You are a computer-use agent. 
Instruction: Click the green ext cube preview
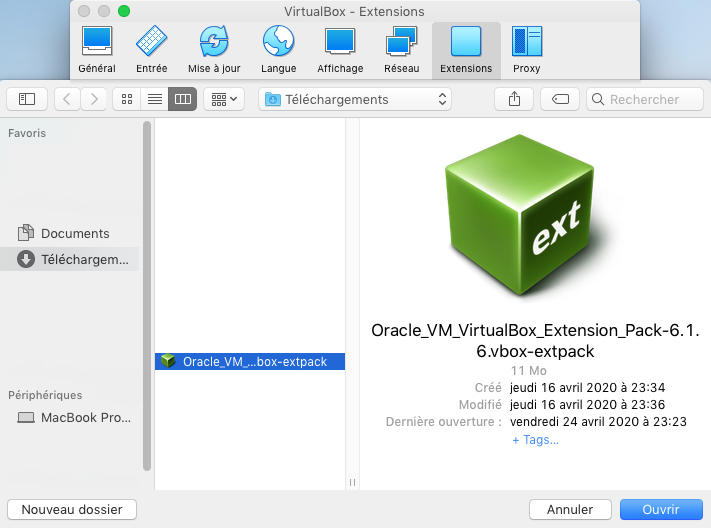point(520,215)
